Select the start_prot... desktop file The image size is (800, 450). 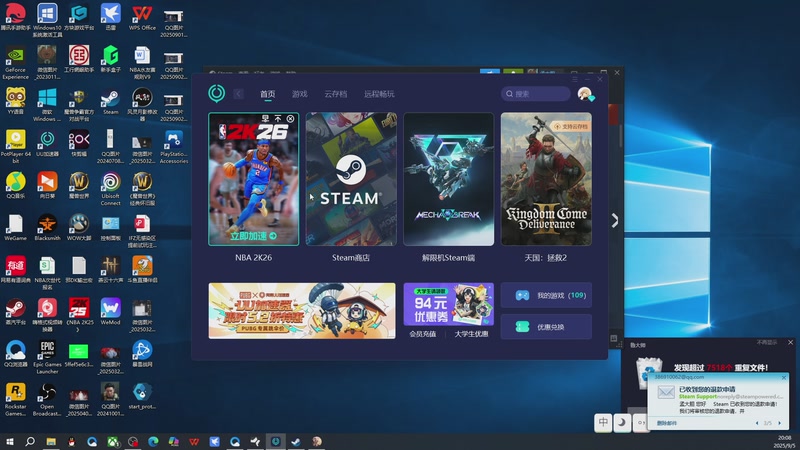(x=142, y=396)
